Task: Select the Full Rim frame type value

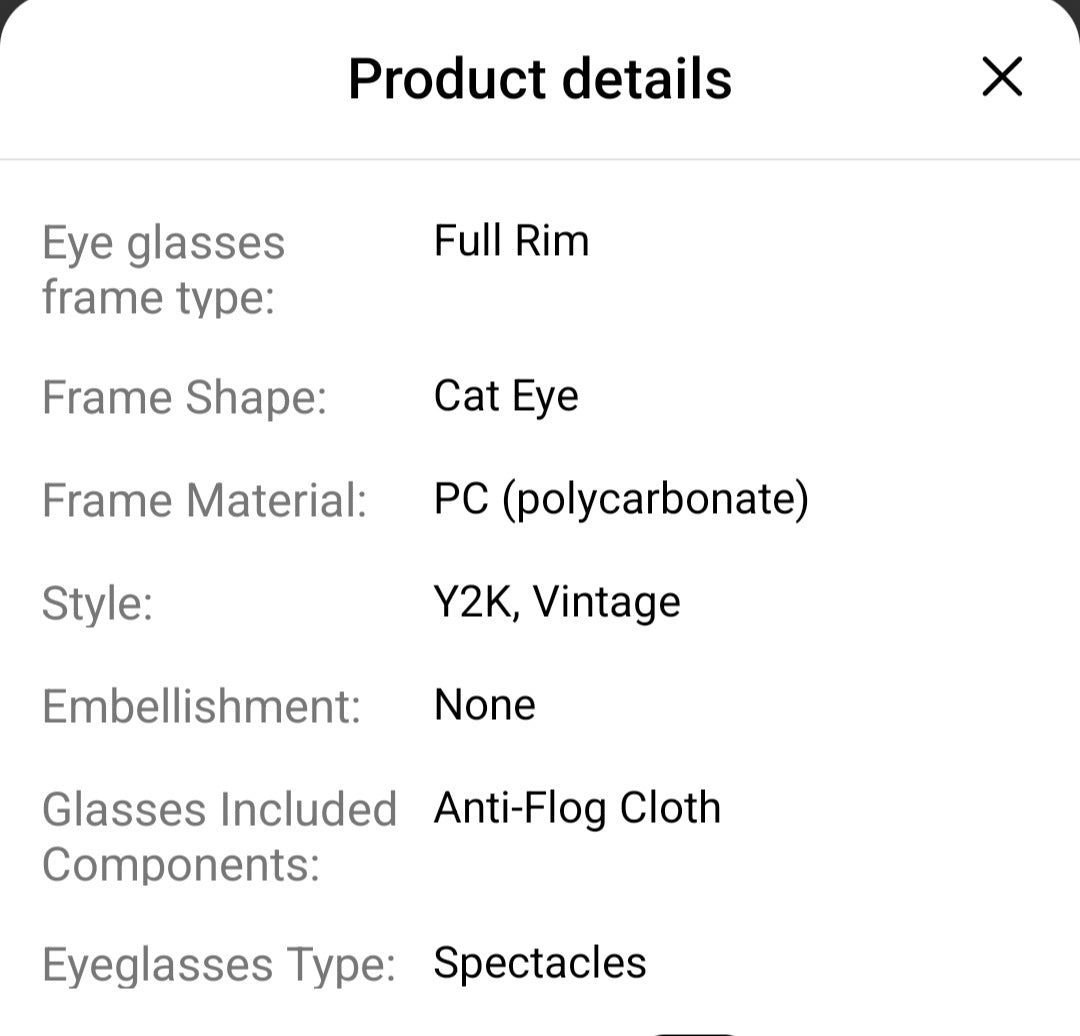Action: [x=509, y=240]
